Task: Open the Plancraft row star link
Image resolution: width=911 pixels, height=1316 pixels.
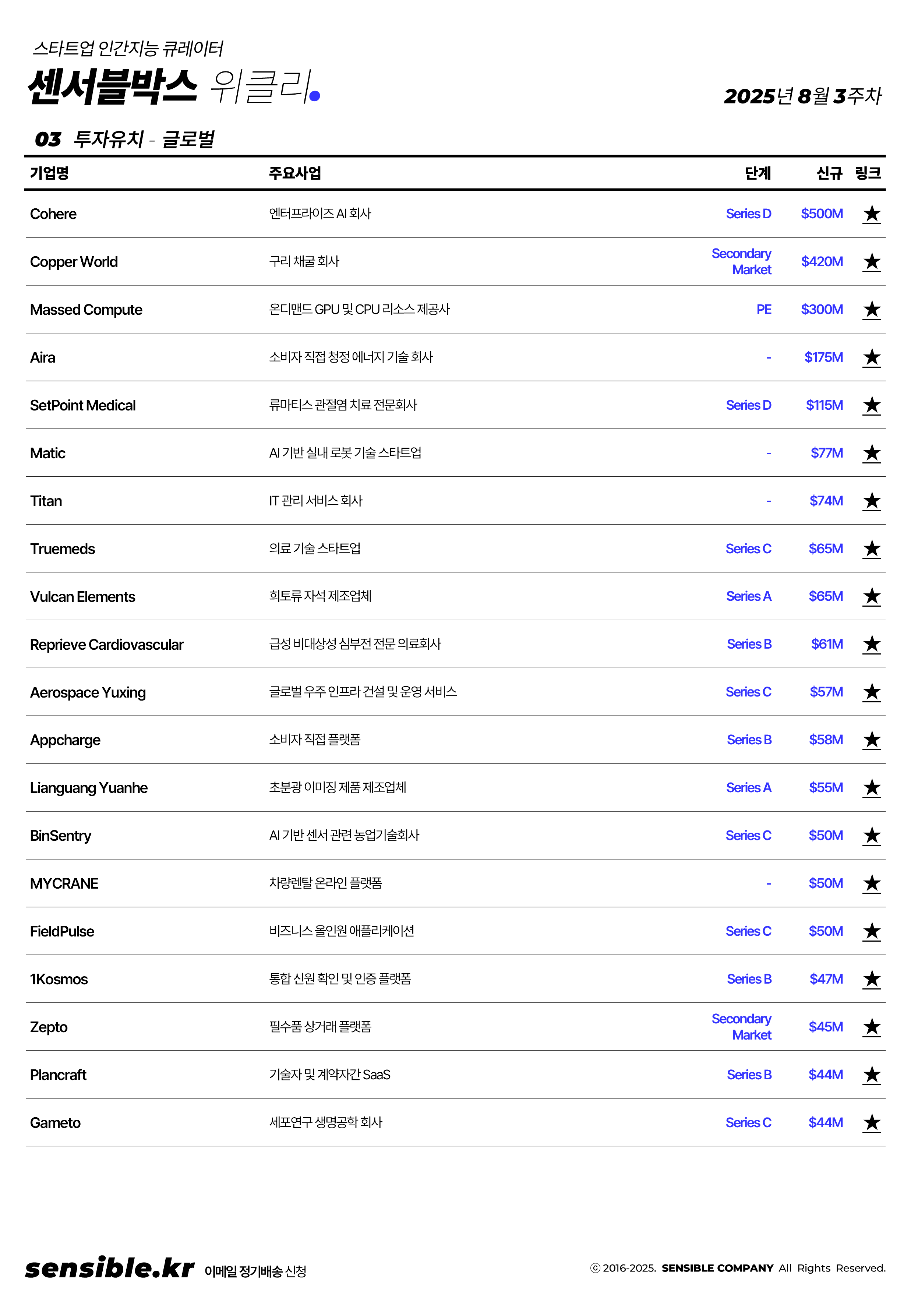Action: coord(871,1075)
